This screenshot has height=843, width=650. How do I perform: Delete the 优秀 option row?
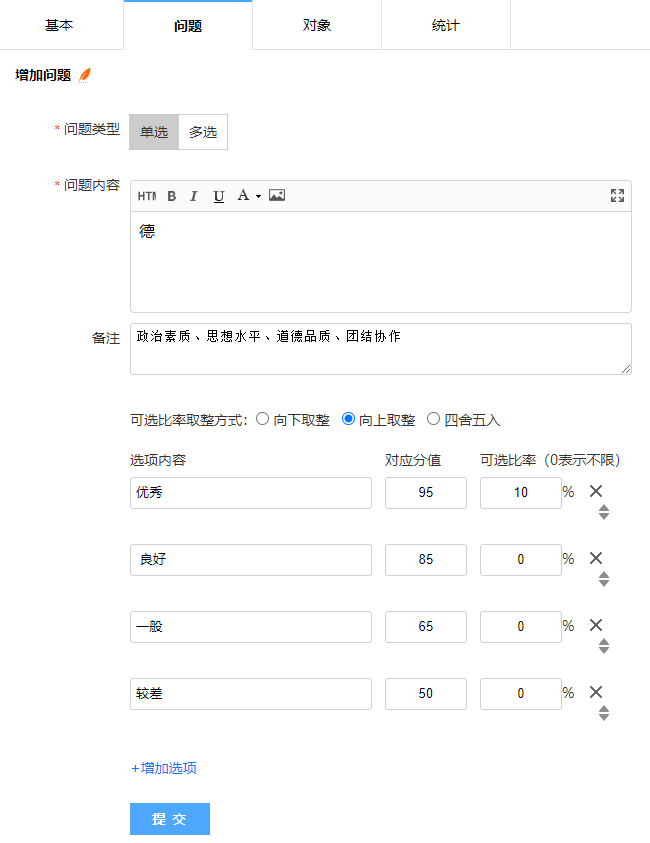[x=596, y=491]
